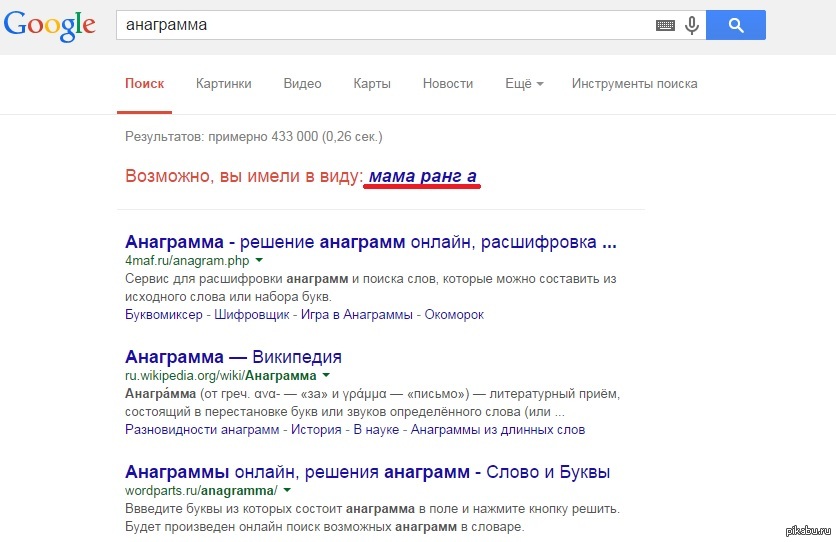Open the Новости tab
The height and width of the screenshot is (542, 836).
tap(448, 84)
